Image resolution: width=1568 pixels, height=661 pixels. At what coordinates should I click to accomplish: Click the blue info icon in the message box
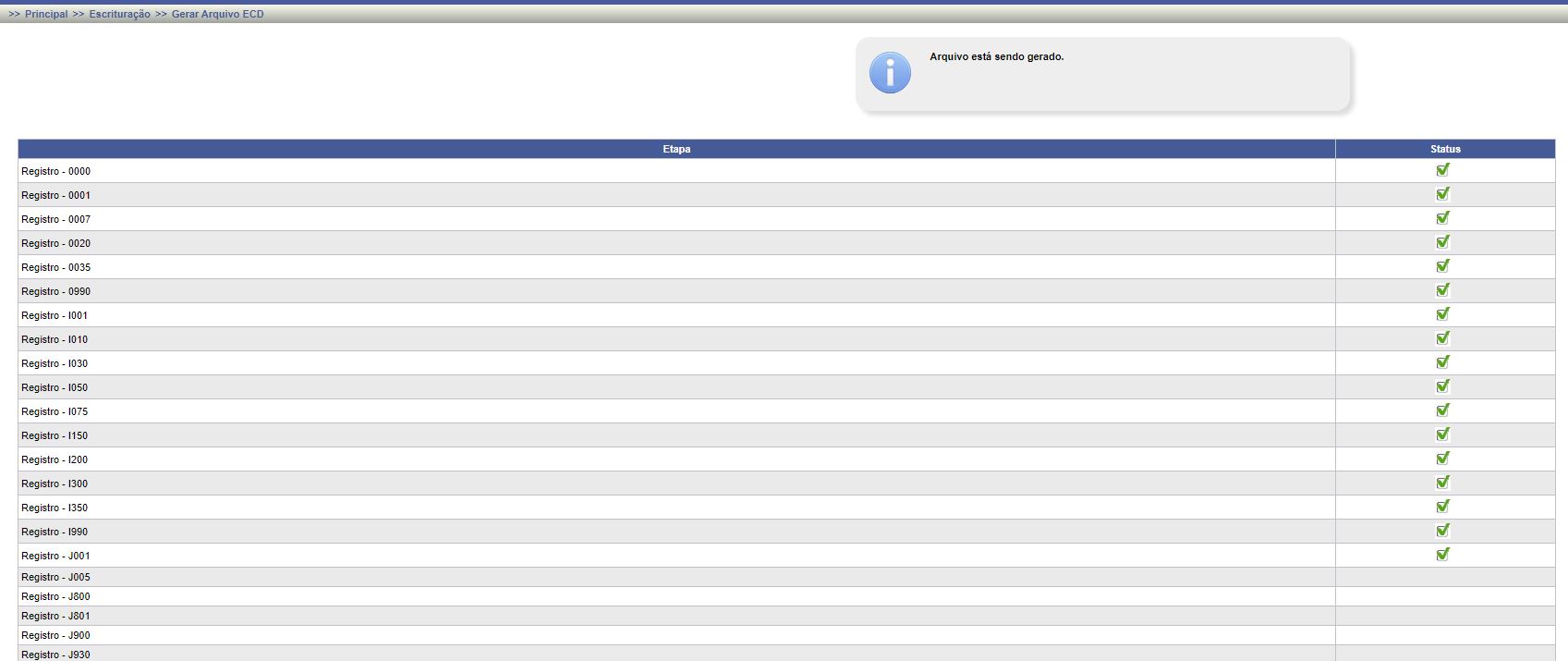click(890, 73)
